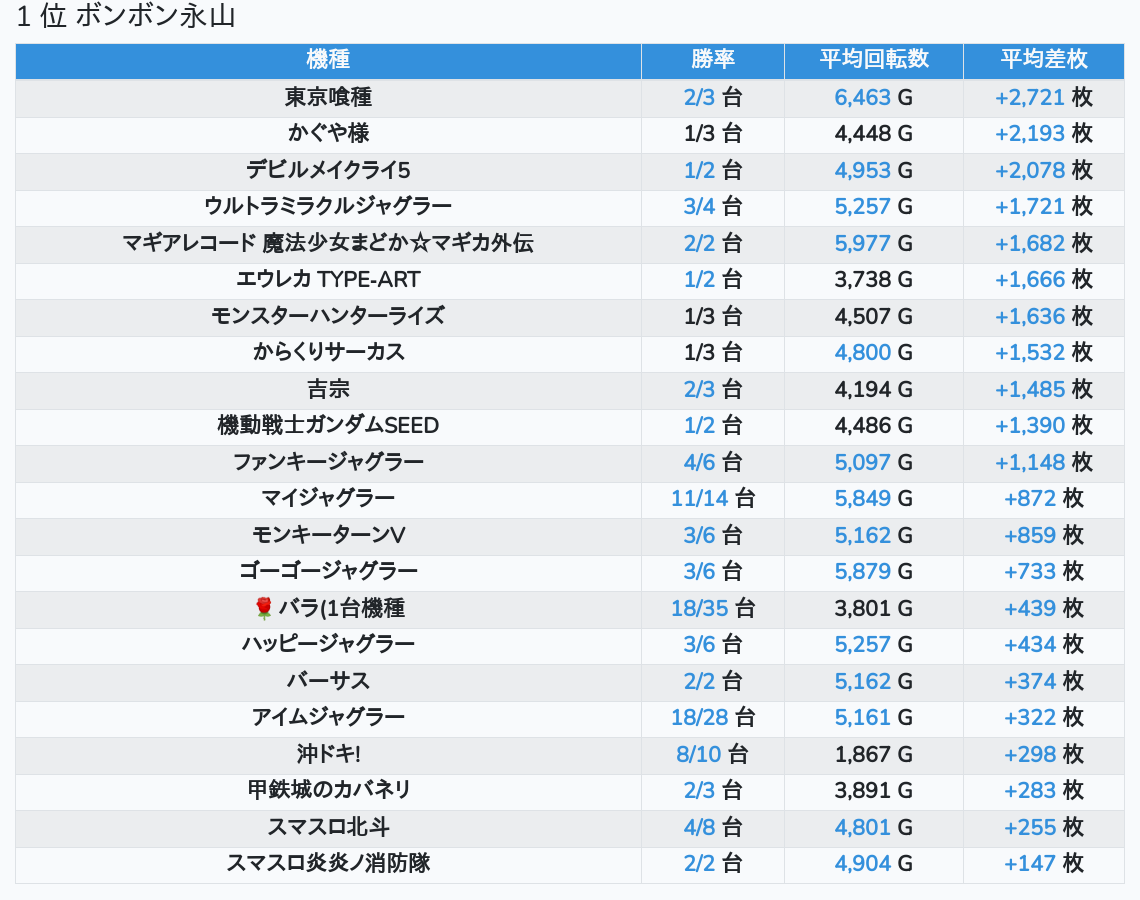1140x900 pixels.
Task: Select 6,463 G average spins value
Action: coord(873,97)
